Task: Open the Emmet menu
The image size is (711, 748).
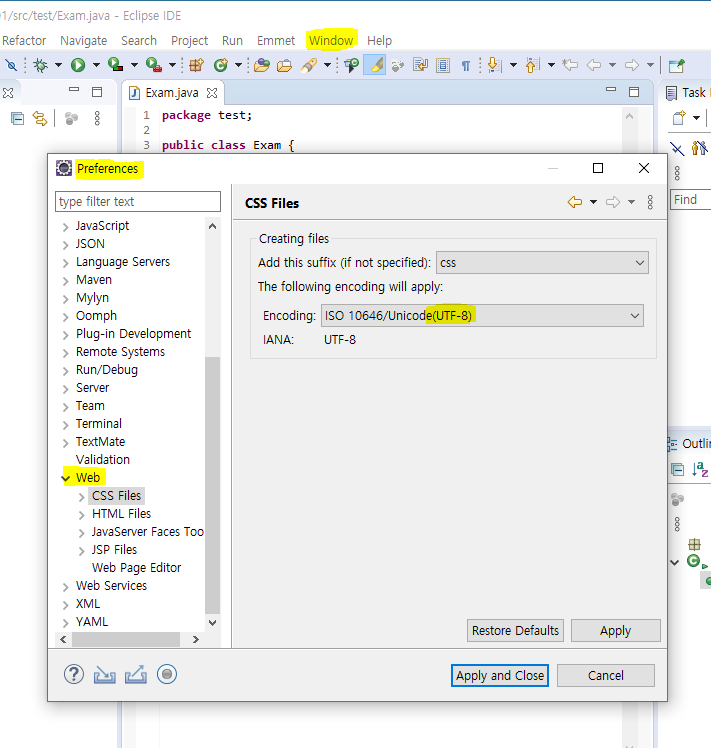Action: 276,41
